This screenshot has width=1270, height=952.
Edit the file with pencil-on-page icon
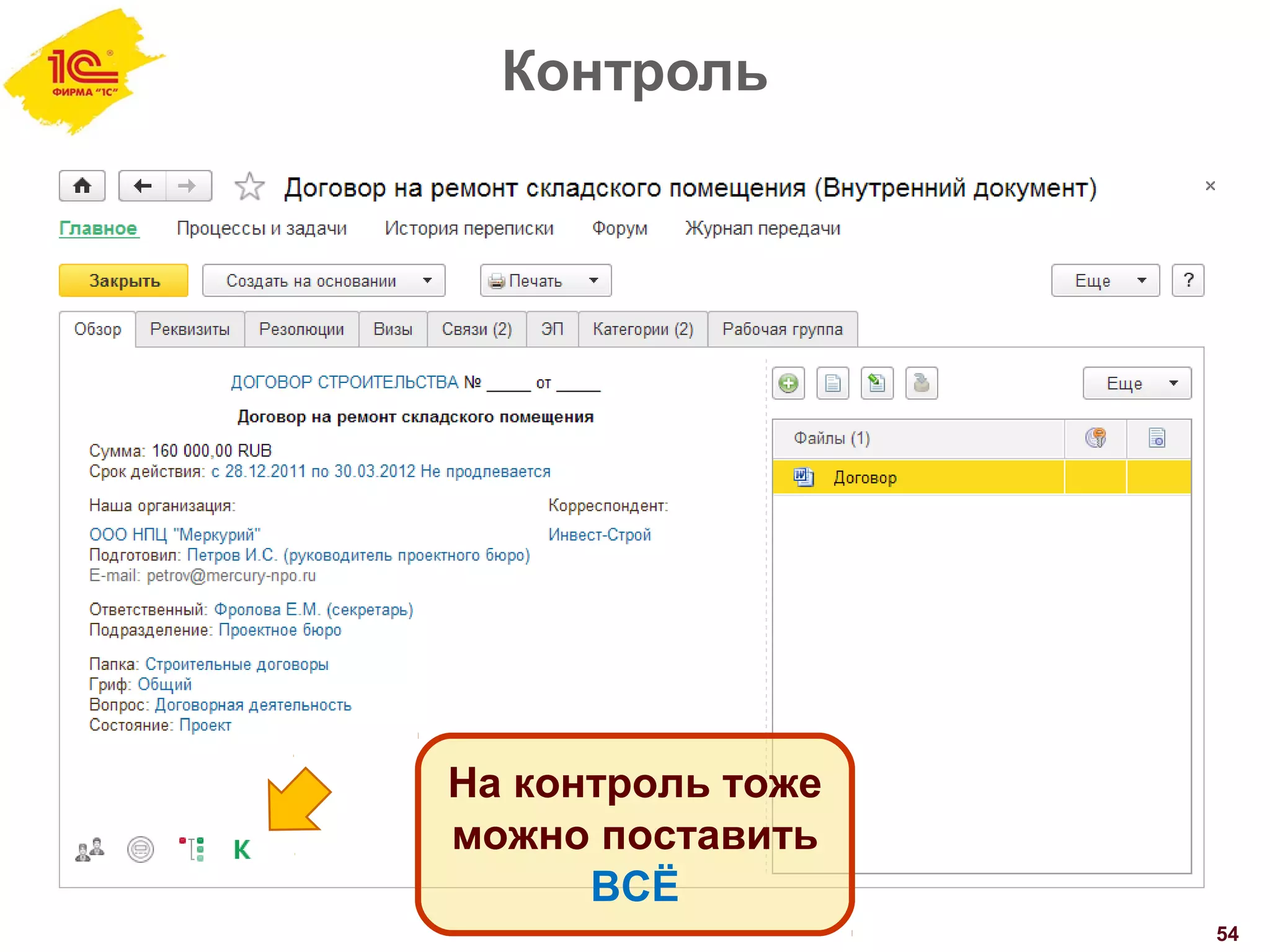point(877,384)
